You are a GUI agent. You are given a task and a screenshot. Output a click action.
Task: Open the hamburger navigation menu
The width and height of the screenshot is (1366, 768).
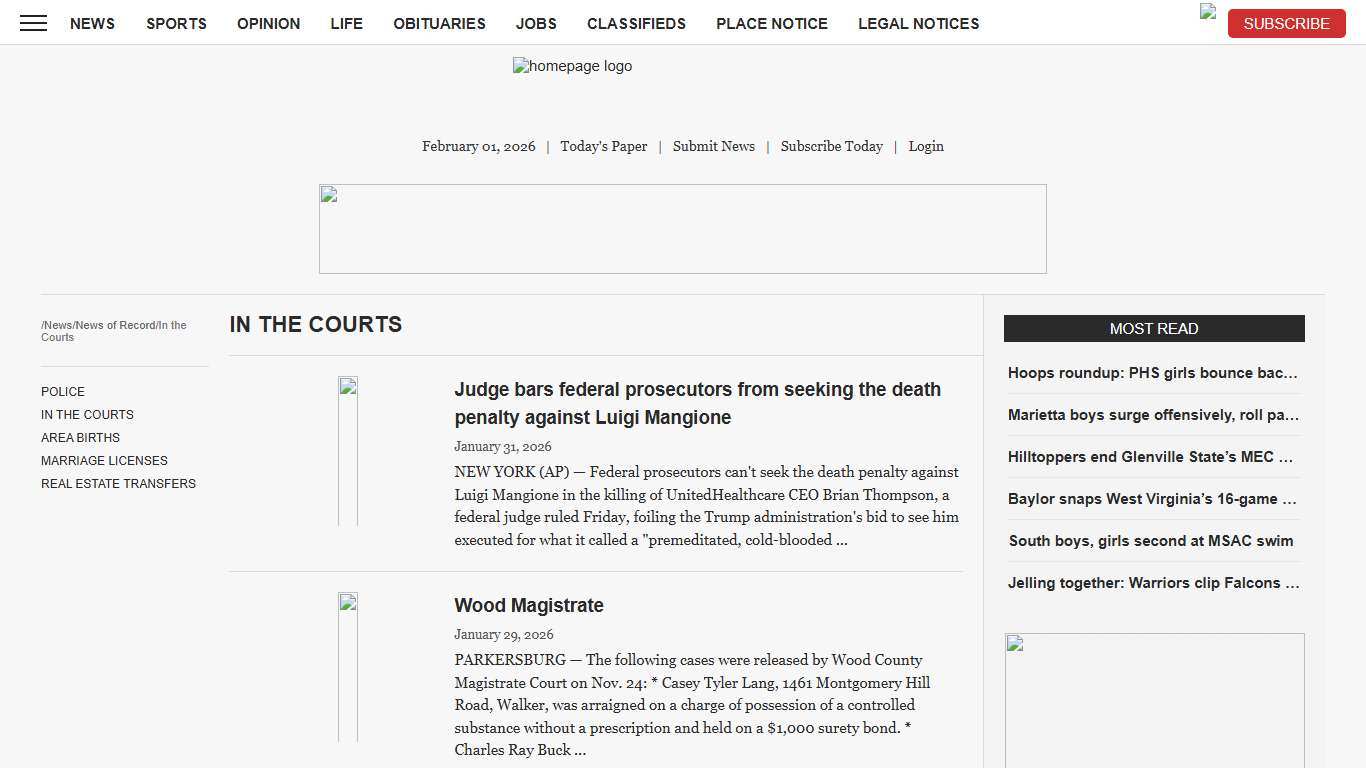33,23
